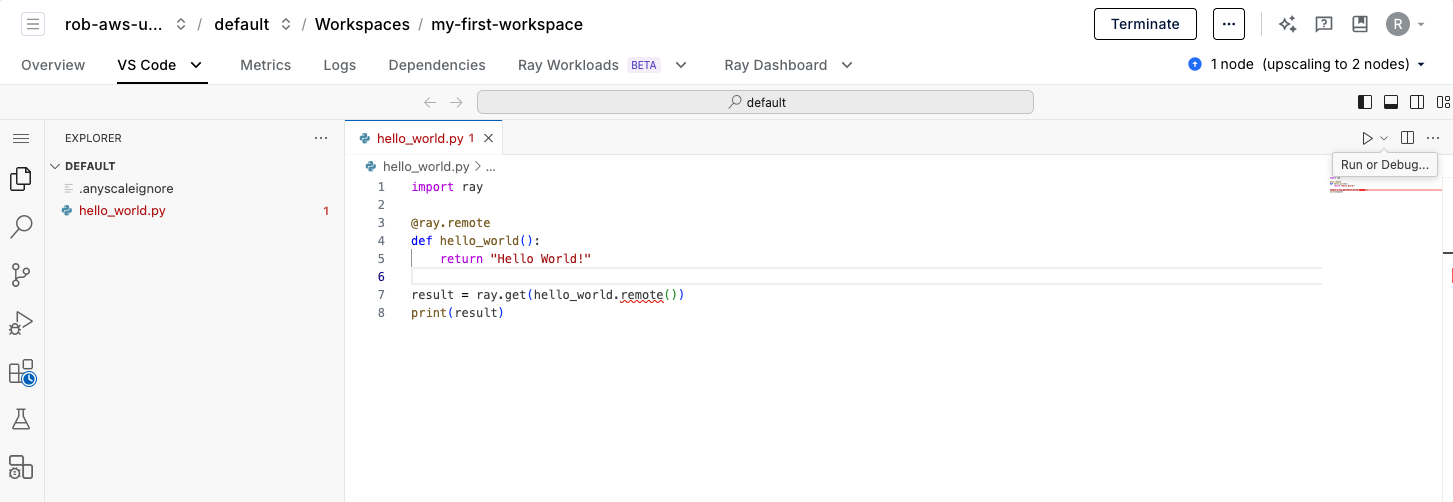Open the documentation bookmark icon

[x=1359, y=24]
